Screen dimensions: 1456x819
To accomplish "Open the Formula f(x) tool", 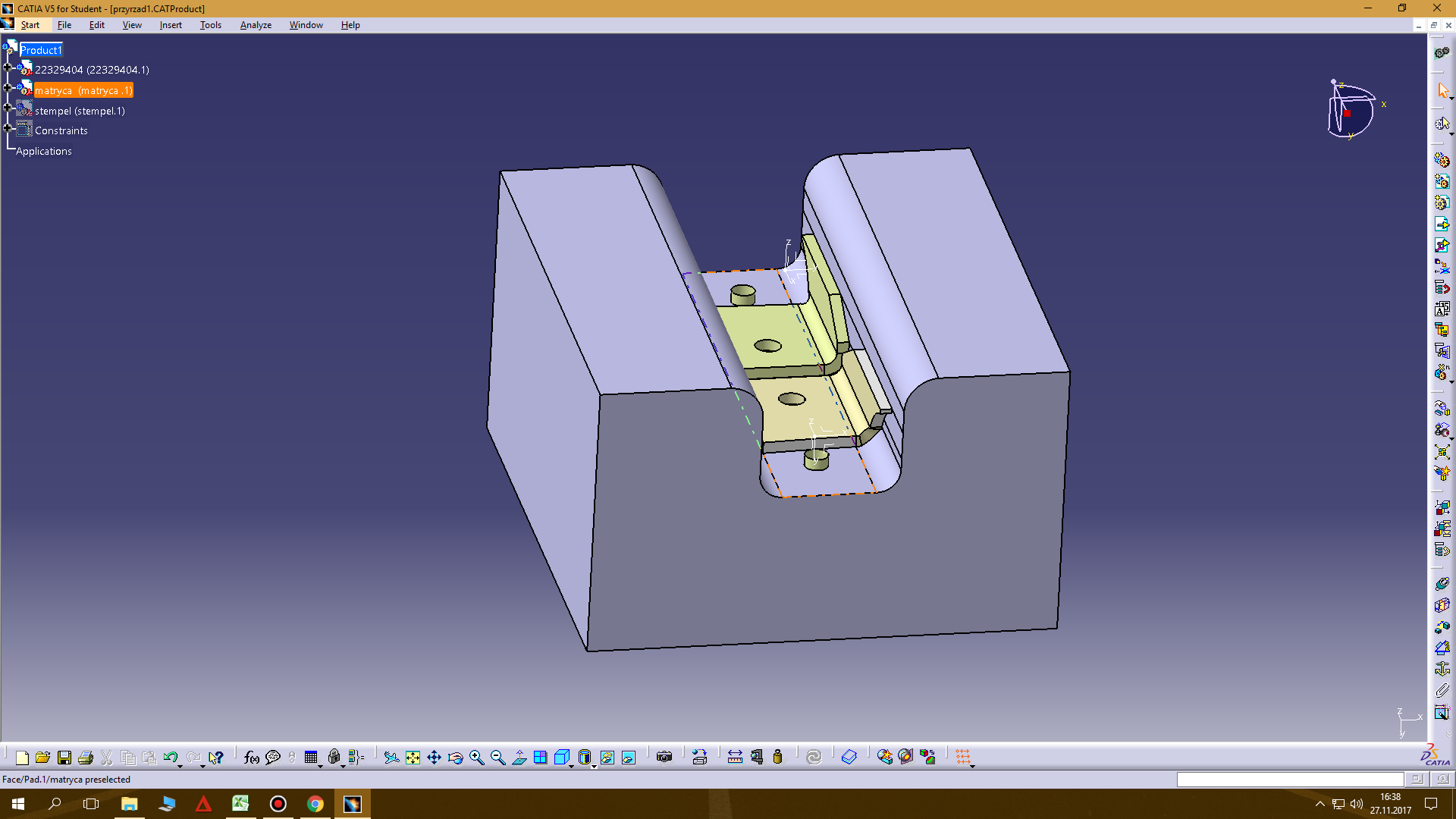I will tap(251, 758).
